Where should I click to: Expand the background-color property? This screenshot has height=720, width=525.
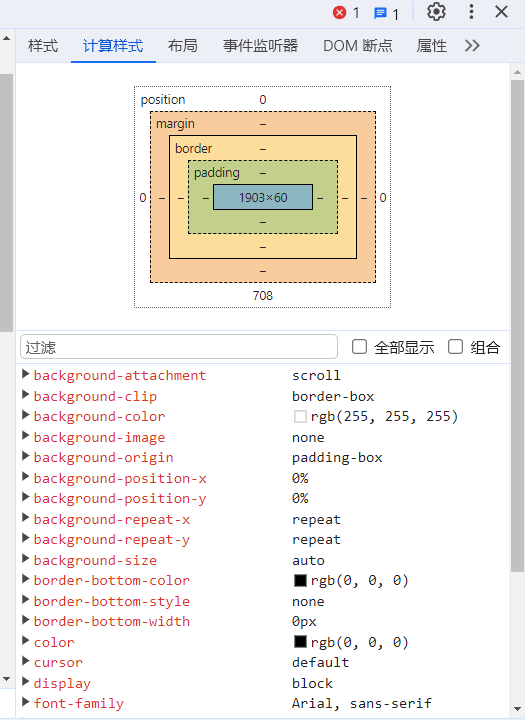tap(26, 415)
